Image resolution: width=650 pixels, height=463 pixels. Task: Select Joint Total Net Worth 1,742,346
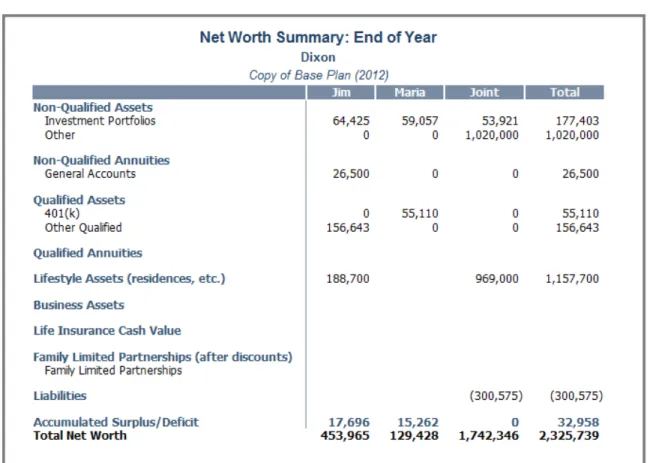[488, 436]
